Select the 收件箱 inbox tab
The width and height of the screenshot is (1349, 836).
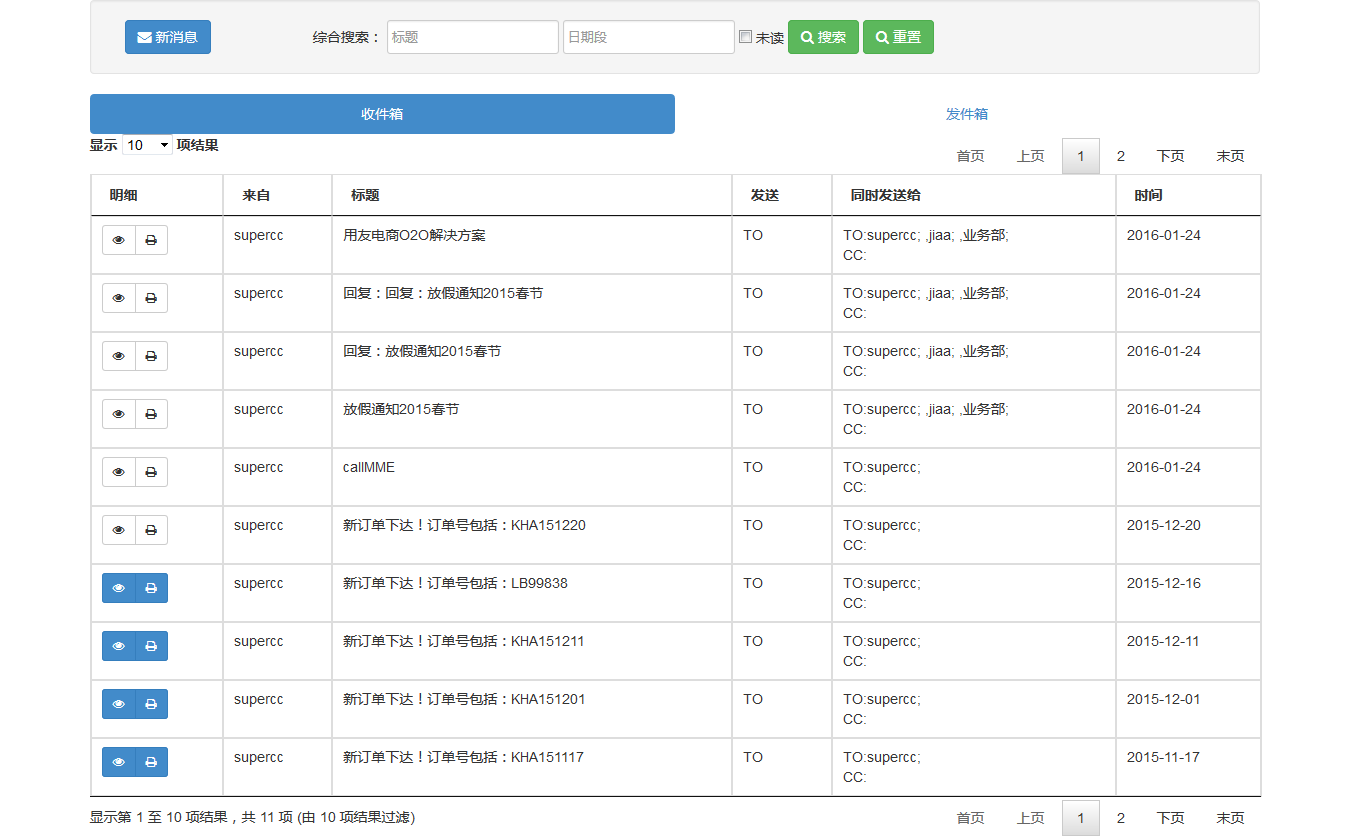(382, 114)
